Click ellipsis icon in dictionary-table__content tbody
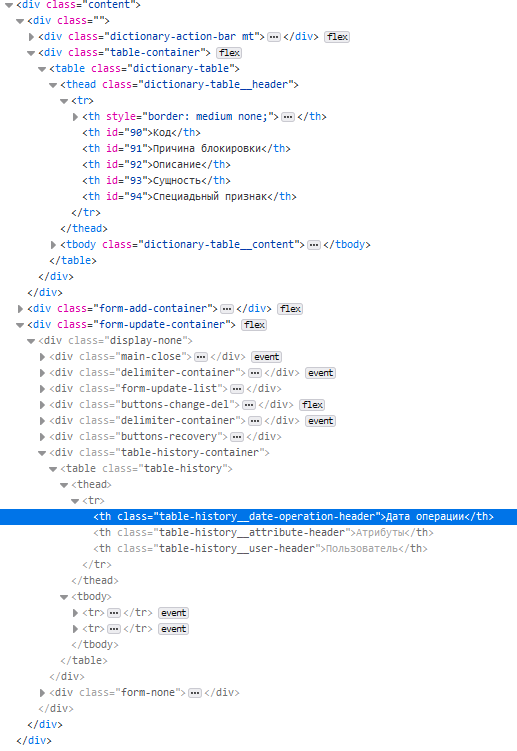 [313, 245]
